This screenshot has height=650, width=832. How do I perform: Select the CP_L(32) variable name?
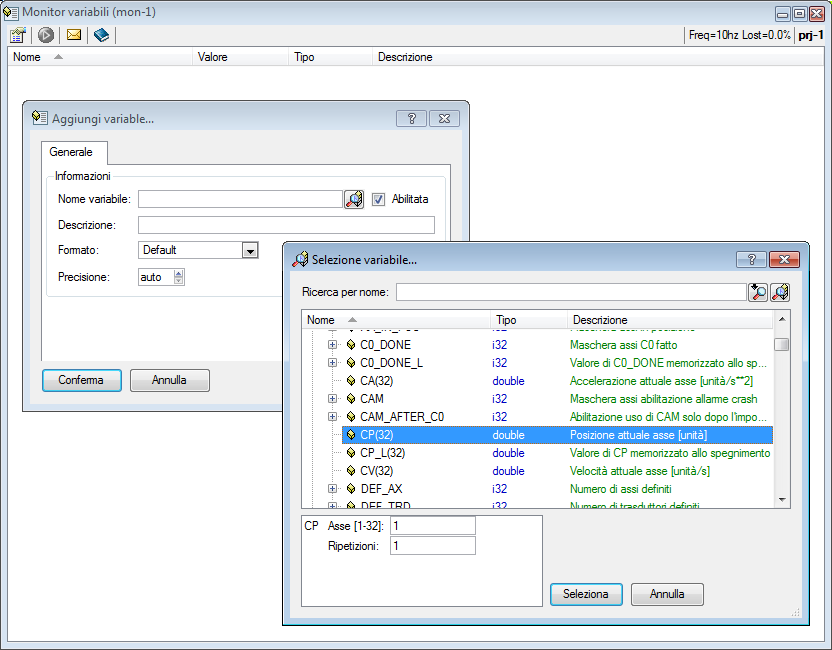coord(383,453)
